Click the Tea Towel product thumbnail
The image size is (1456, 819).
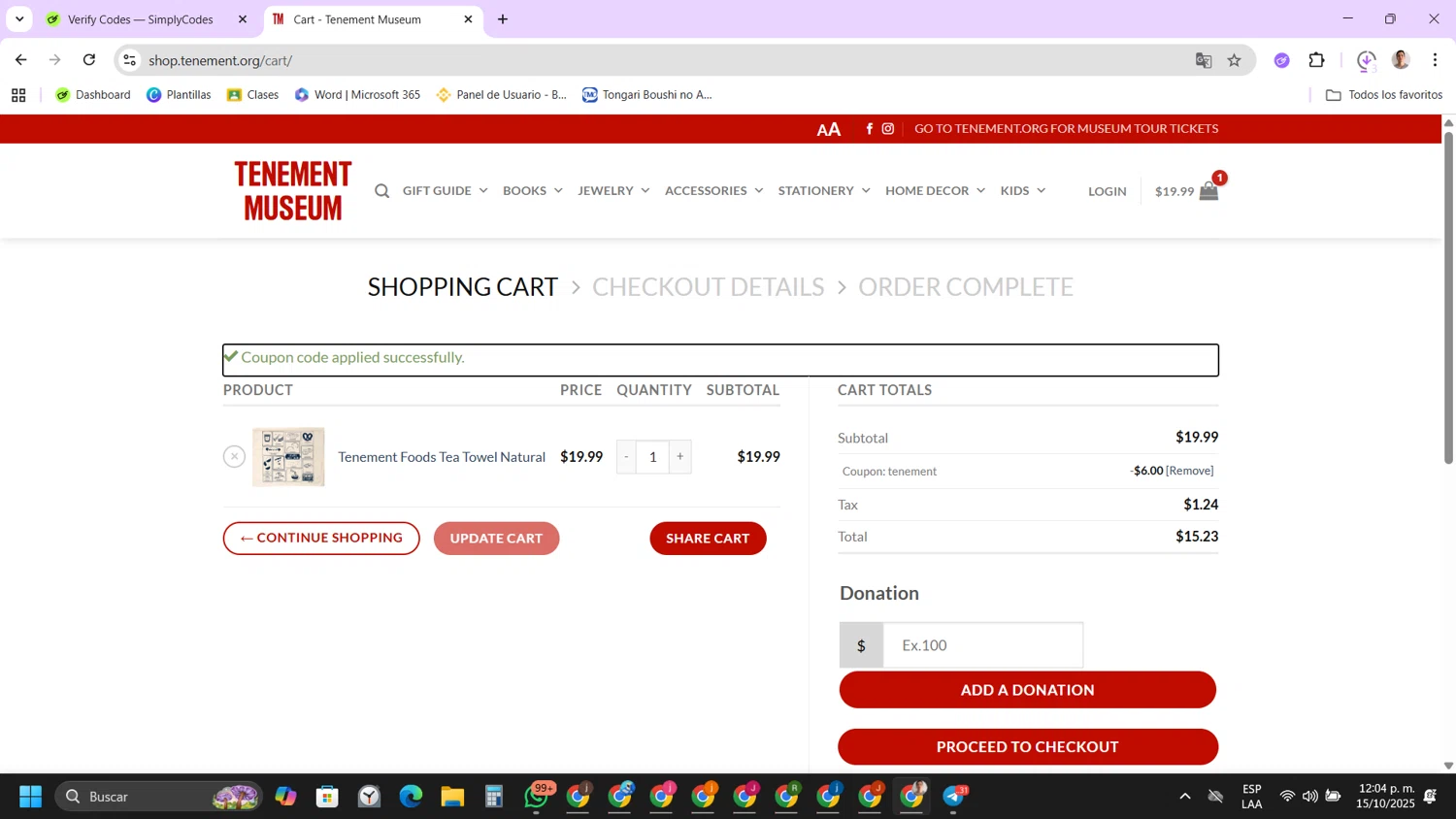click(x=288, y=456)
